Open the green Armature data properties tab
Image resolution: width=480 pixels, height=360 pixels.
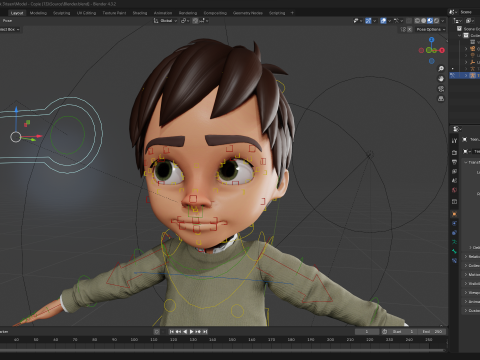click(454, 242)
